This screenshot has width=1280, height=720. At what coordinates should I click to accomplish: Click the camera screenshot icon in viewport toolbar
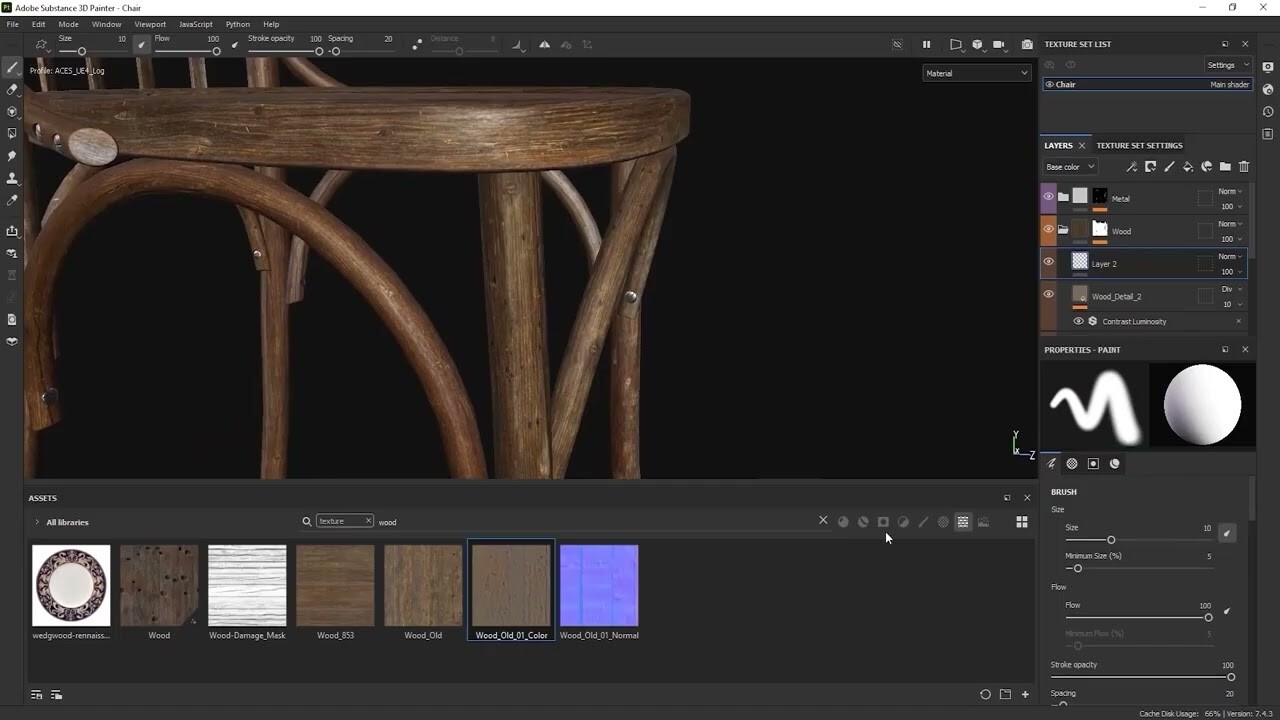[1027, 45]
